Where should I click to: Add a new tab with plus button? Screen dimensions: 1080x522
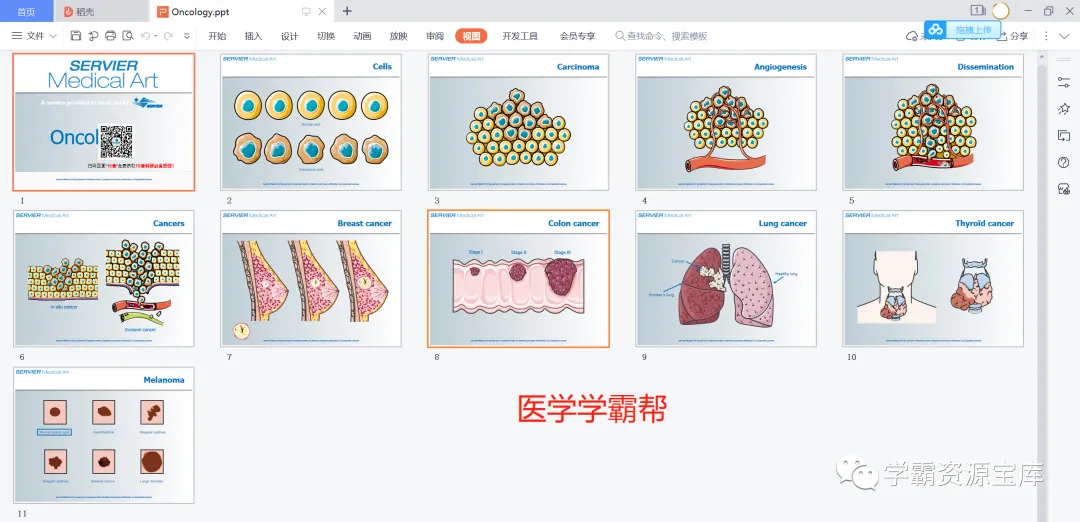coord(347,11)
